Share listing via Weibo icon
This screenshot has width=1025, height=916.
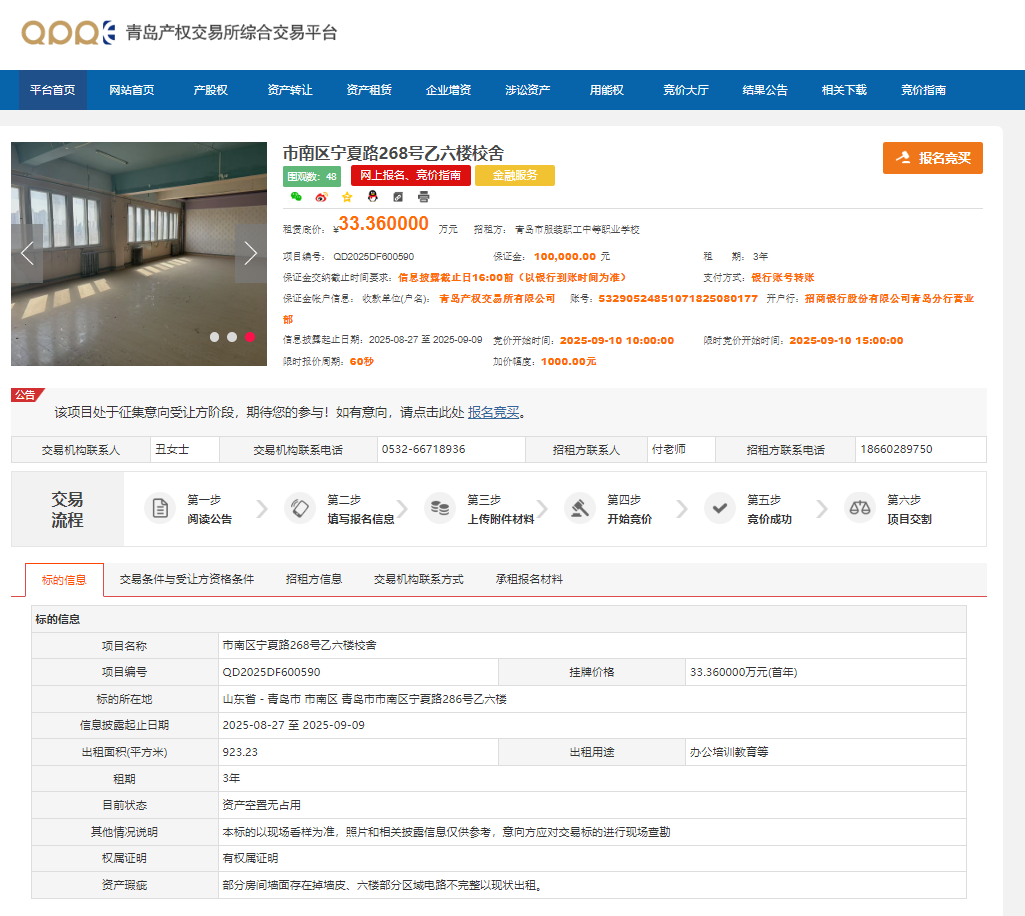coord(321,197)
